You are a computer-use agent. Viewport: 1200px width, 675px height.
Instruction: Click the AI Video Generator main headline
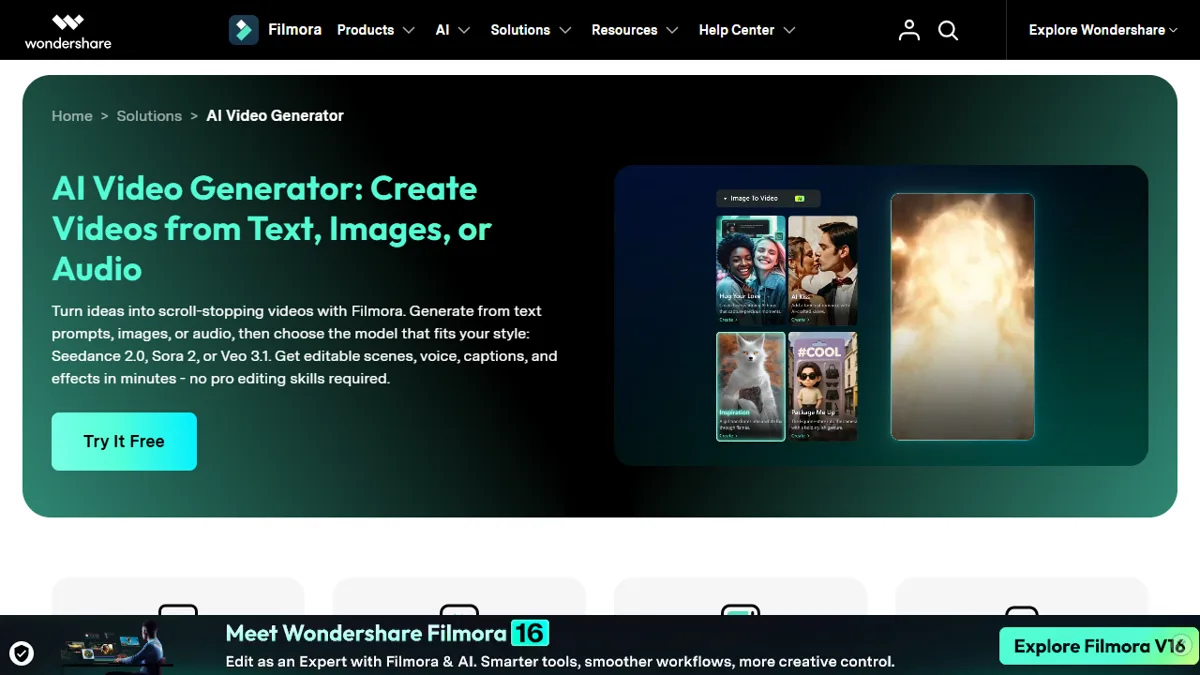point(272,228)
